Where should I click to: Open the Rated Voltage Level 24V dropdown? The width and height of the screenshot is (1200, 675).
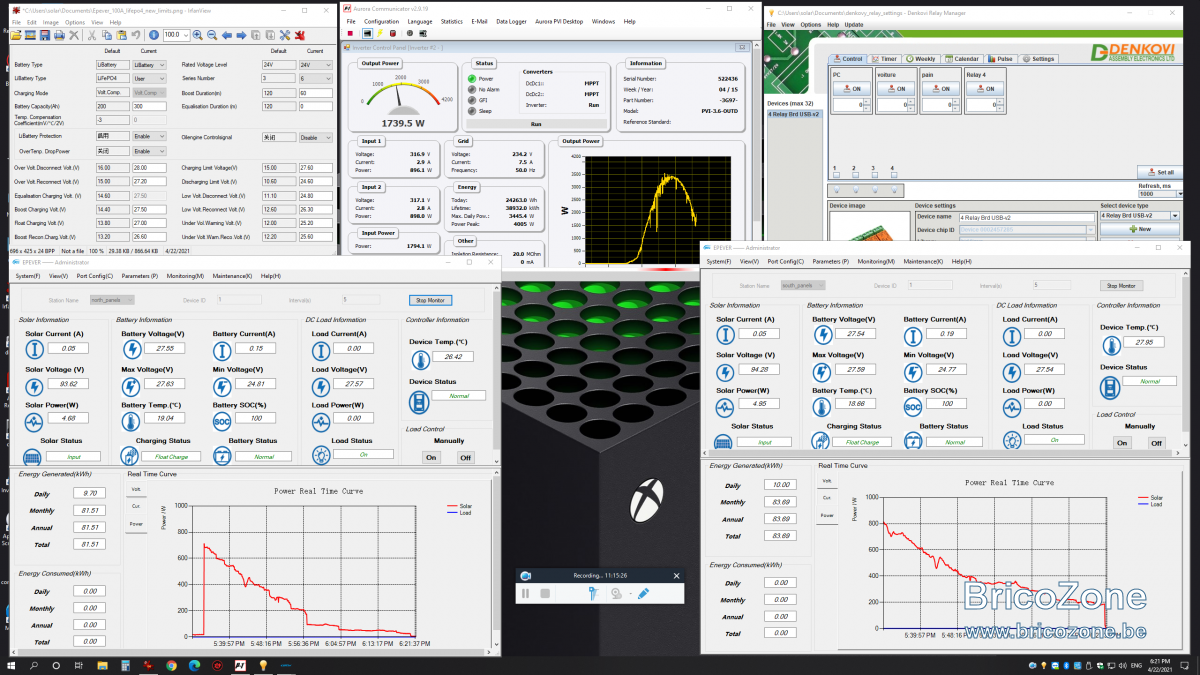click(x=315, y=64)
